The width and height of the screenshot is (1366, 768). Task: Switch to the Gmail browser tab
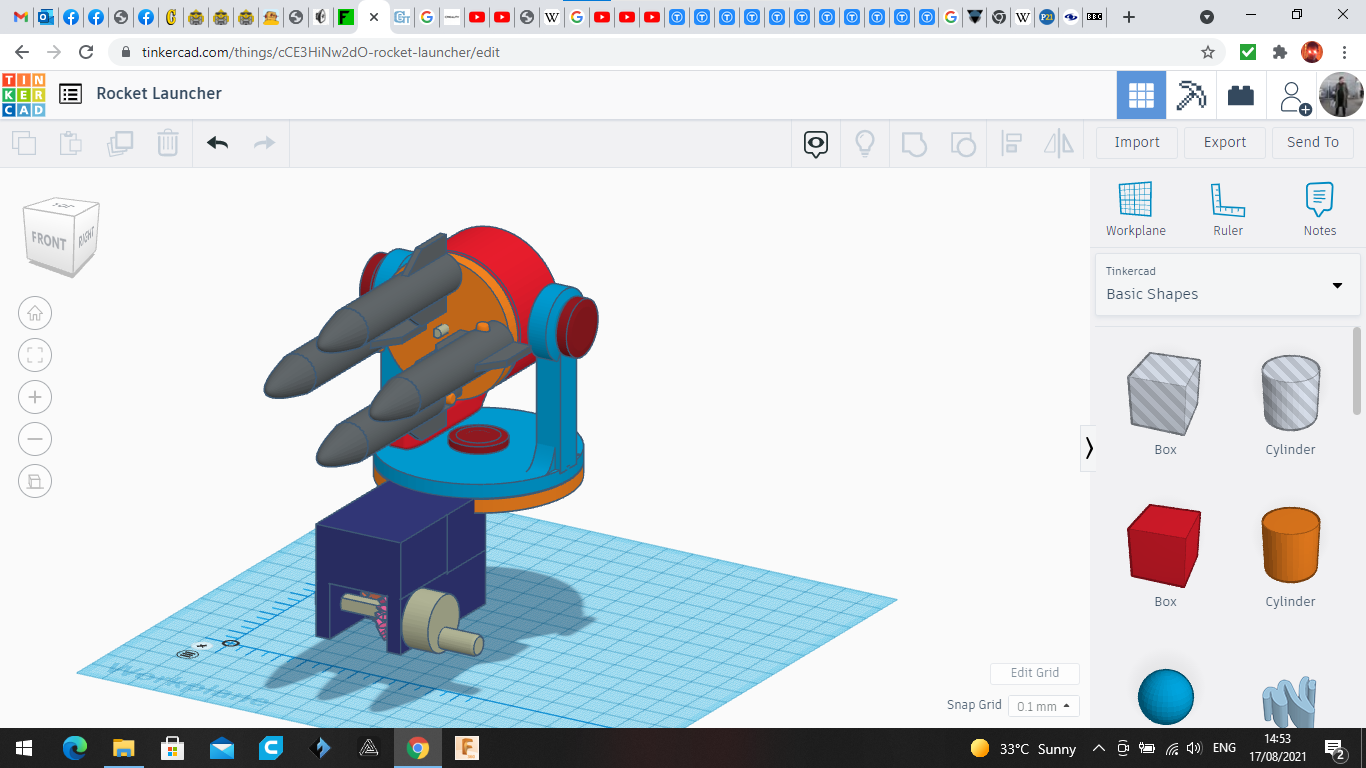point(20,17)
